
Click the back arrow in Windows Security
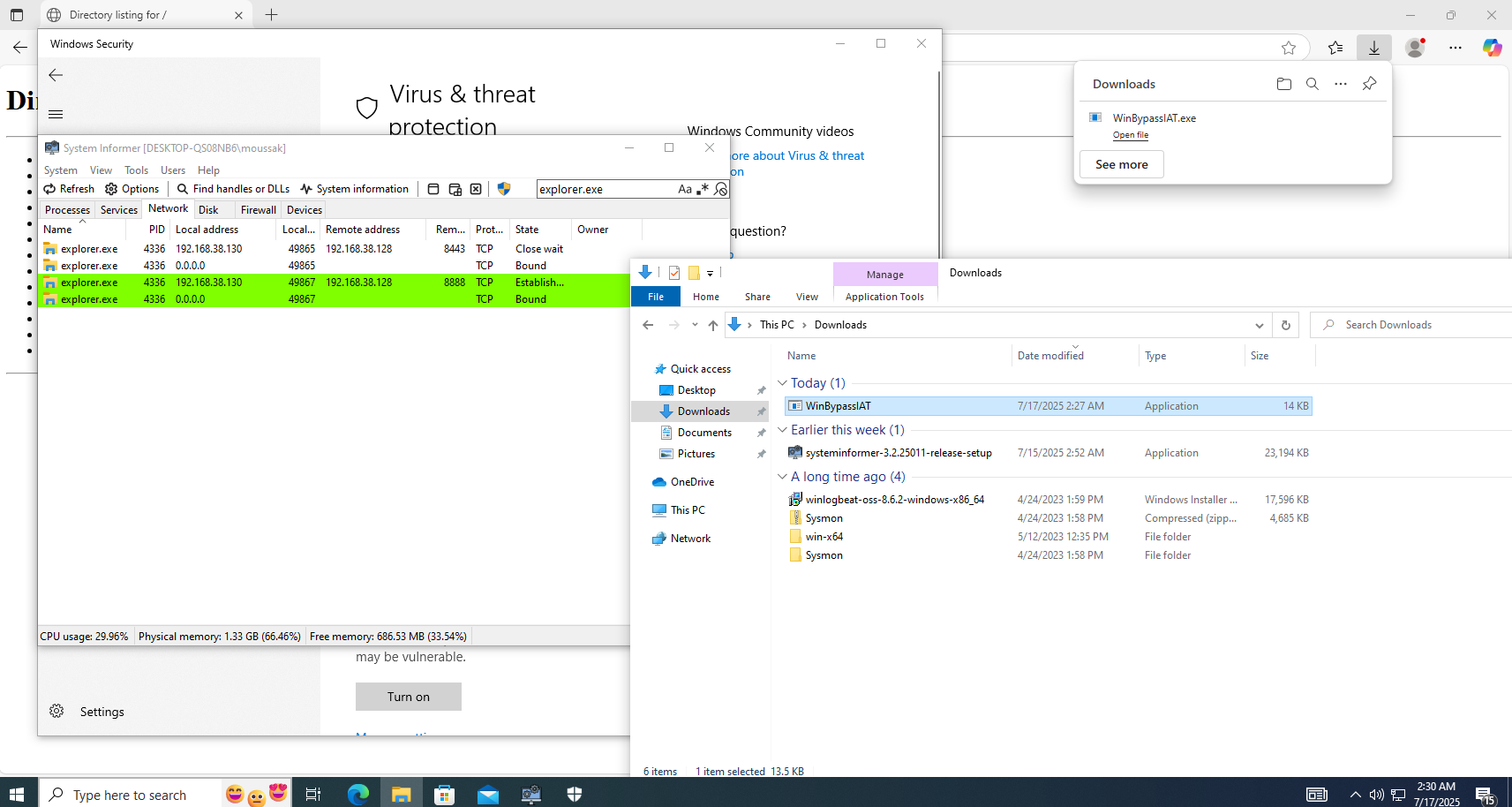click(56, 75)
